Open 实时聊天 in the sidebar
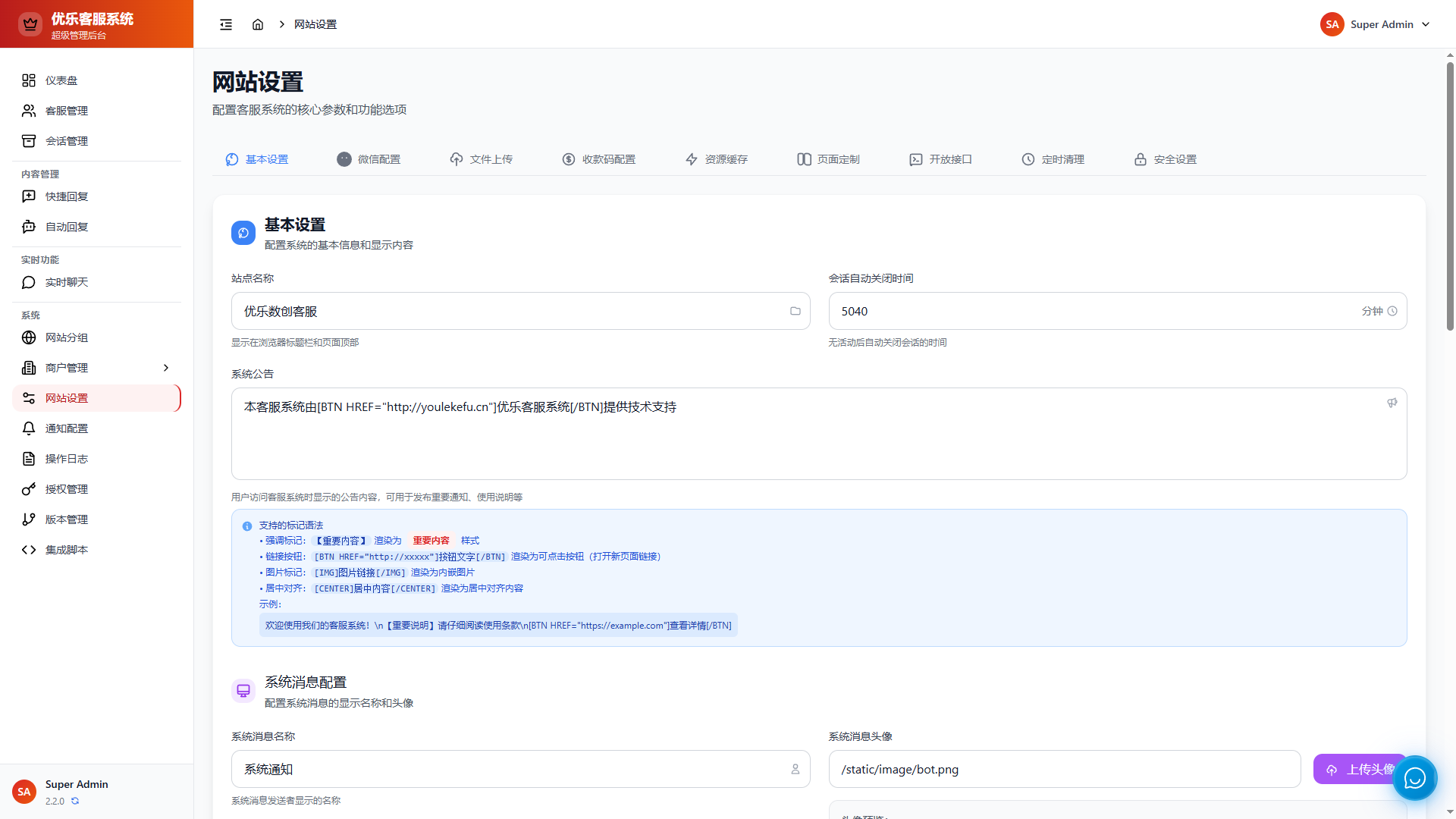1456x819 pixels. click(66, 282)
